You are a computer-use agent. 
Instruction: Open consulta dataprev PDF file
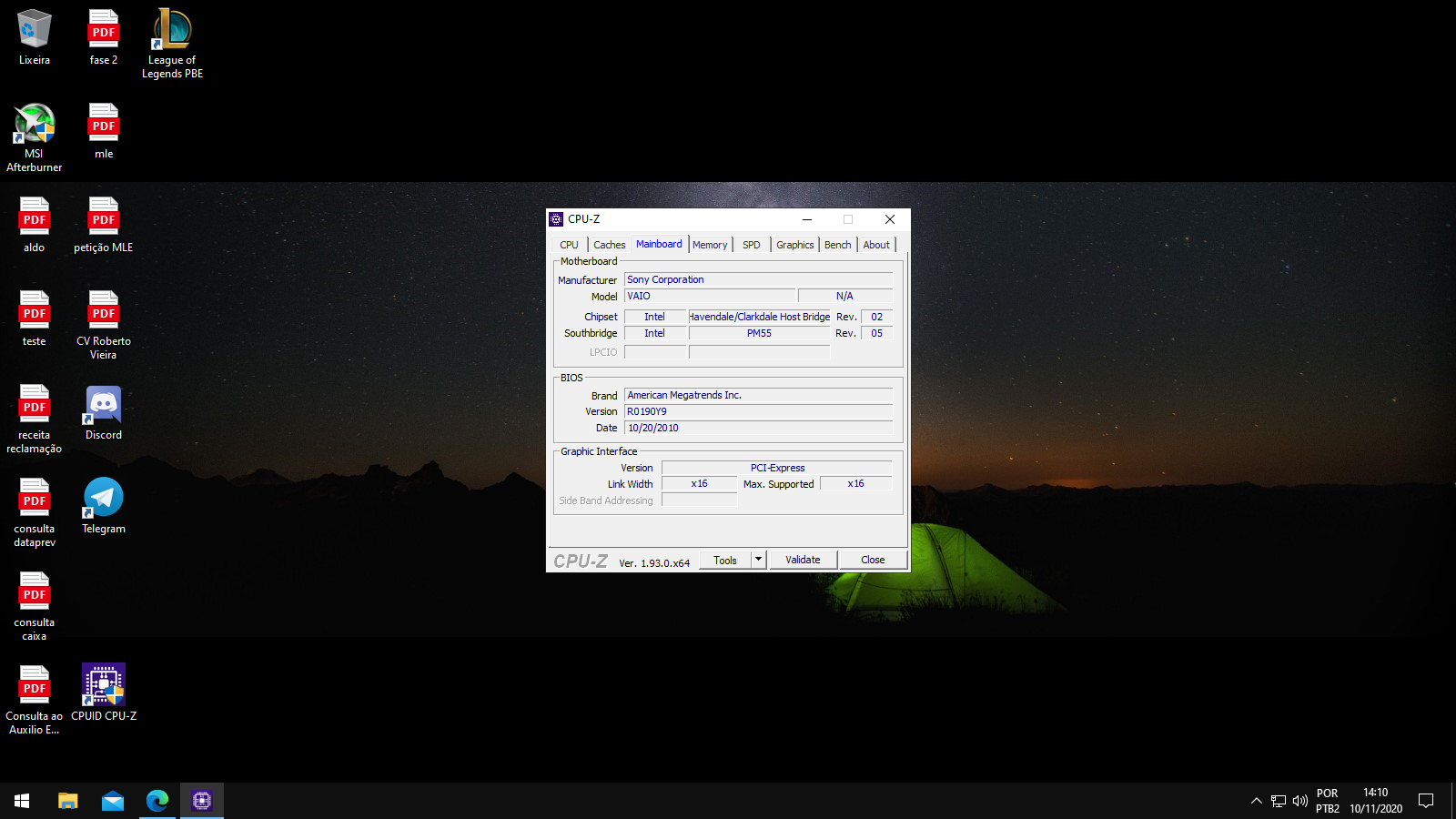coord(35,512)
